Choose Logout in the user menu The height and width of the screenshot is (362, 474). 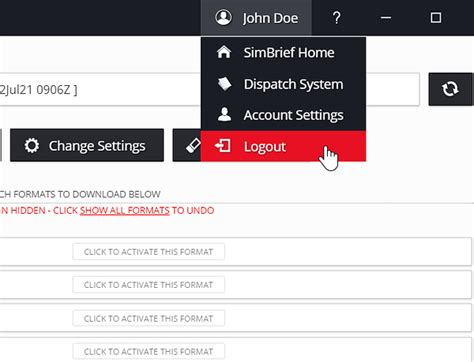click(283, 146)
